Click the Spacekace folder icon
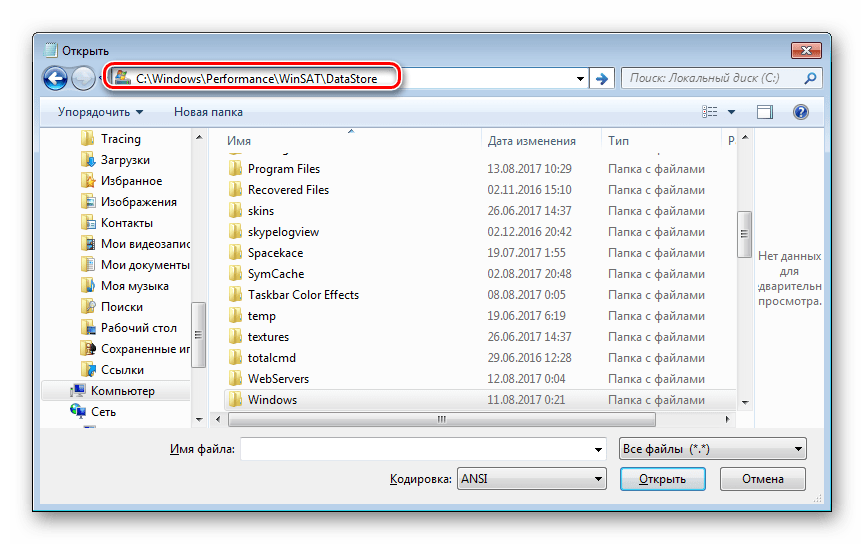The width and height of the screenshot is (864, 544). click(x=235, y=252)
